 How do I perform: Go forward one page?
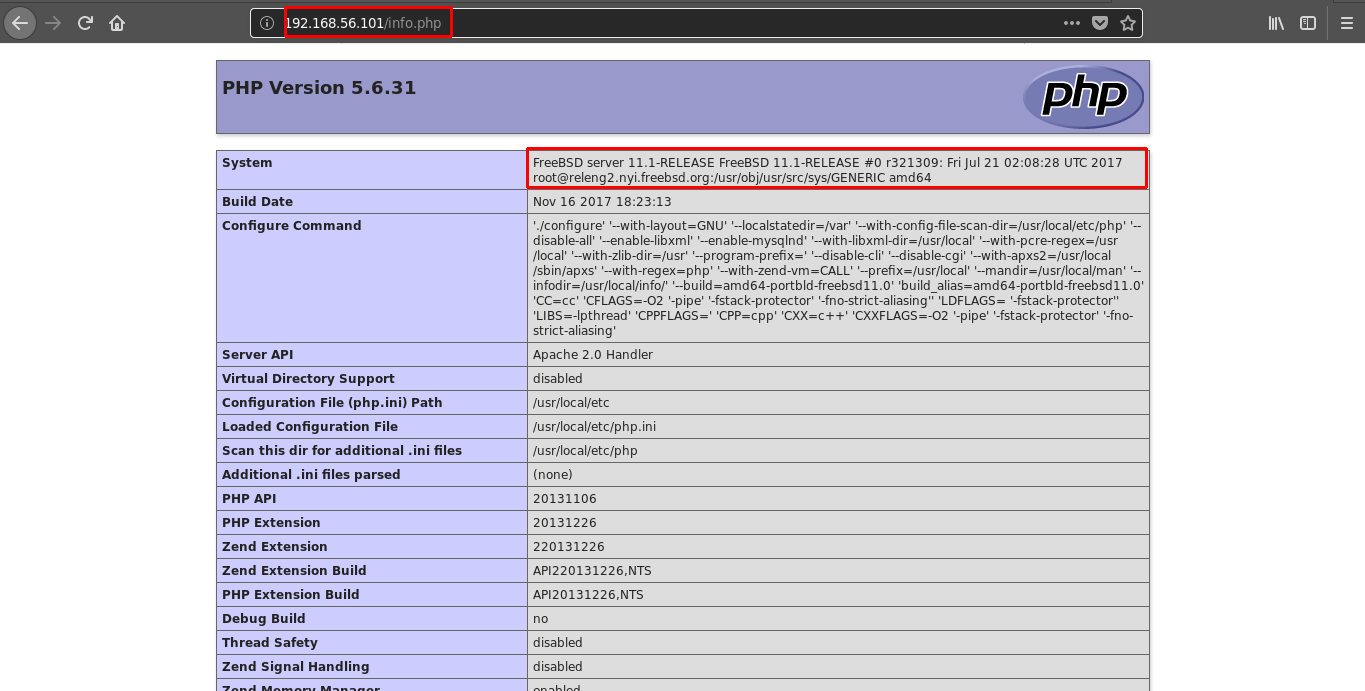53,23
